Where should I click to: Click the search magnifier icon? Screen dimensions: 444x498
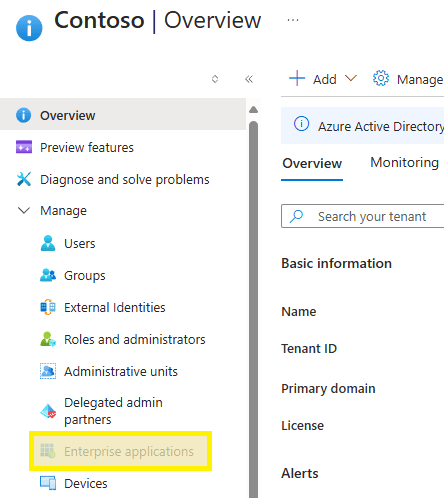coord(296,216)
